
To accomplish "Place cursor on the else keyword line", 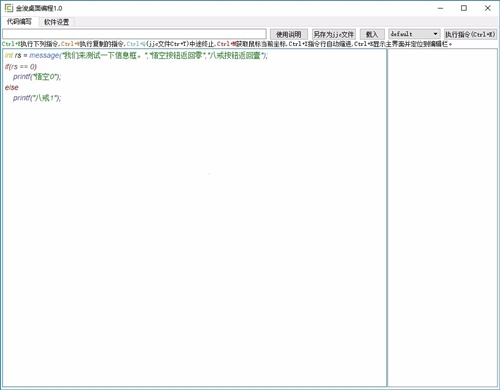I will tap(12, 88).
